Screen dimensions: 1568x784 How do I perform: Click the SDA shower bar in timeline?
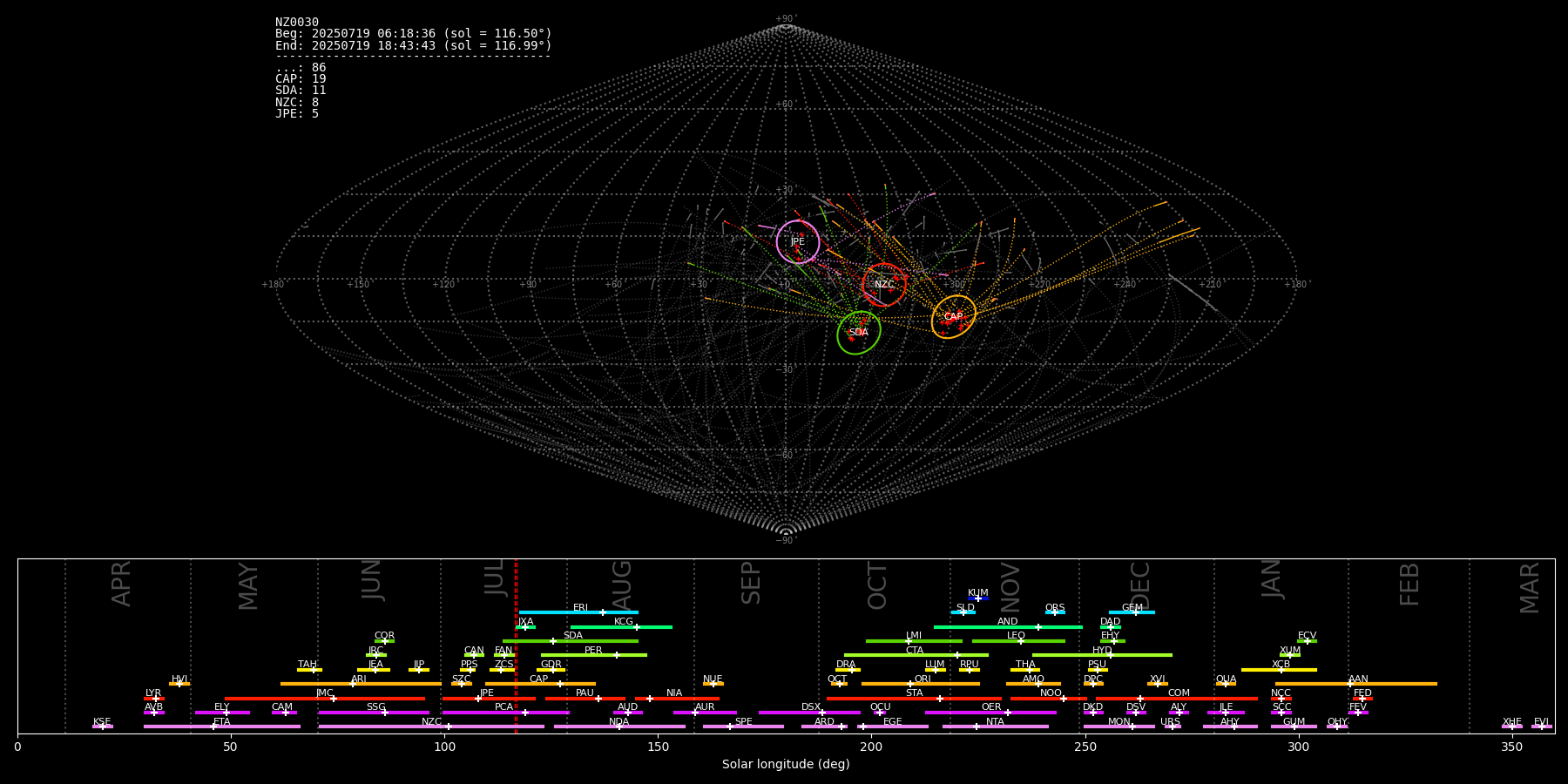pos(571,641)
